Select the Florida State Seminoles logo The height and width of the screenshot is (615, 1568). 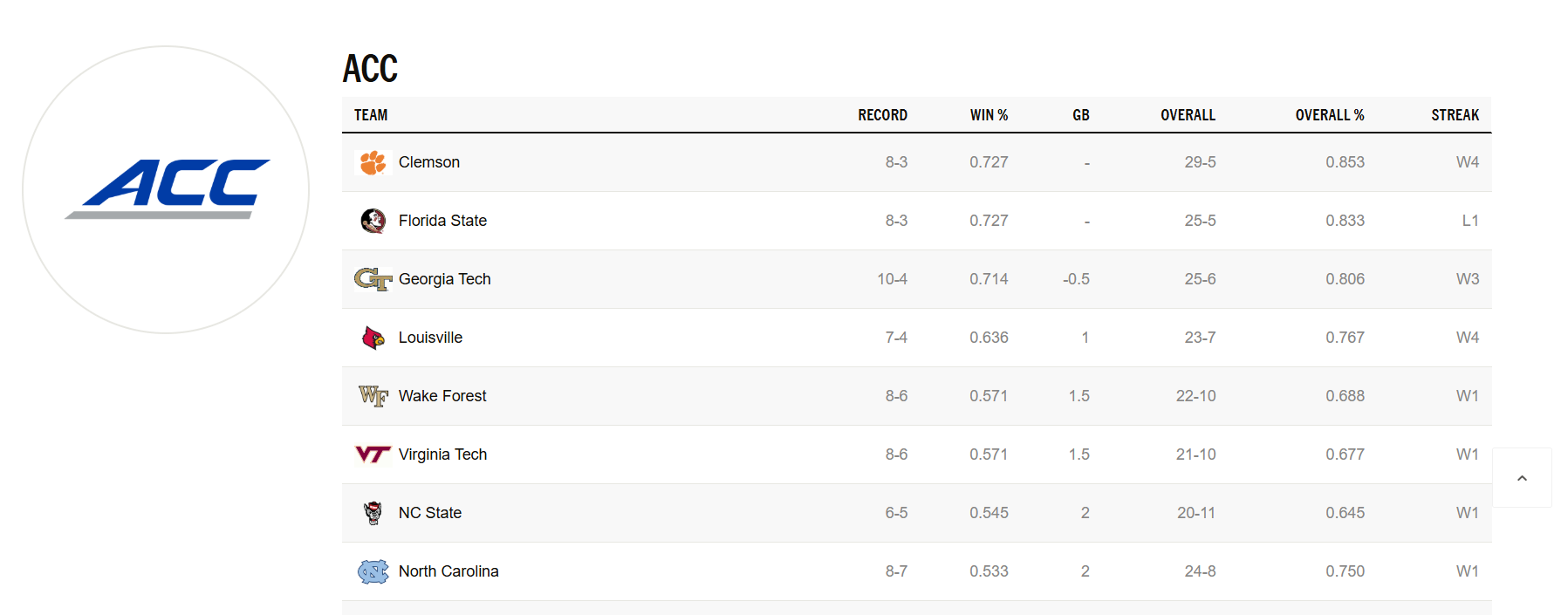[x=373, y=220]
